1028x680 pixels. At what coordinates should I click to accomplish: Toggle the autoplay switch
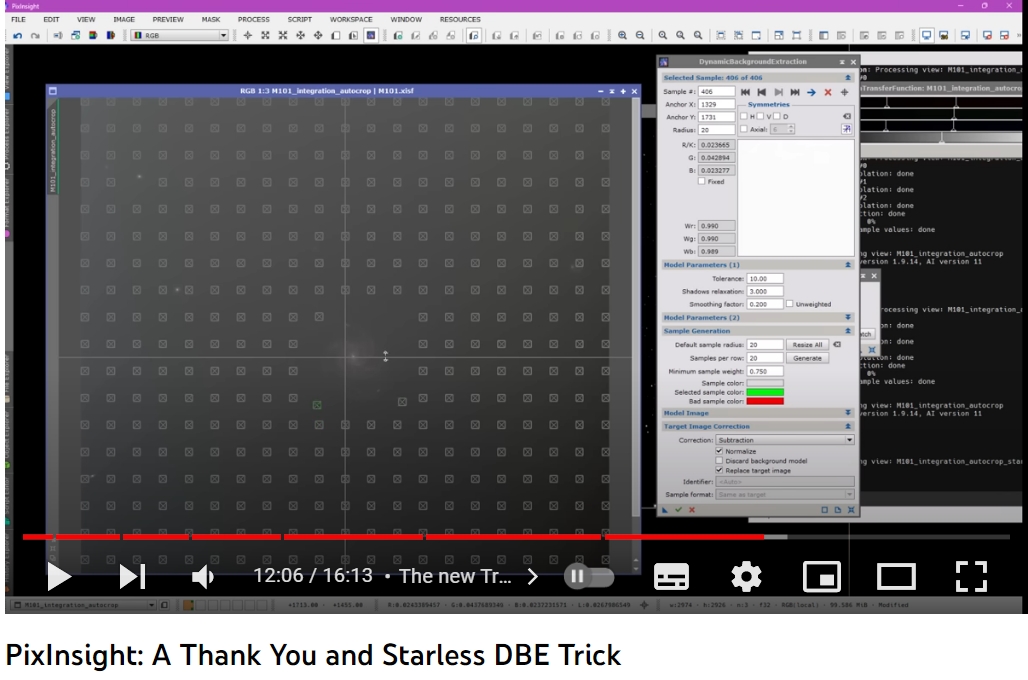589,577
